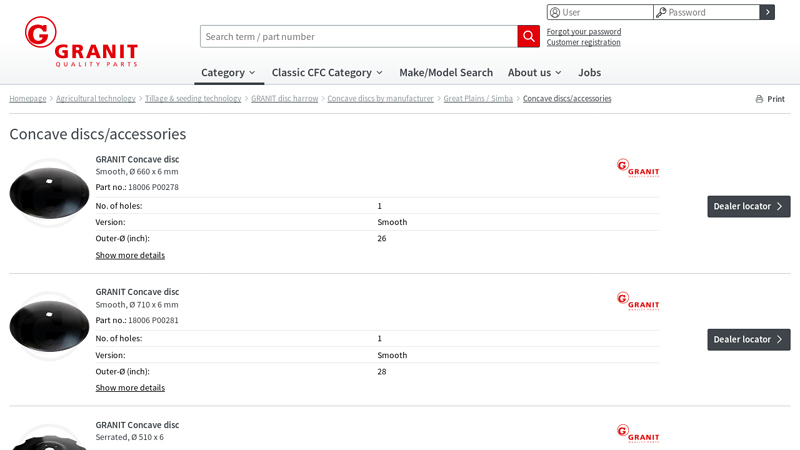The height and width of the screenshot is (450, 800).
Task: Click GRANIT brand logo beside first disc
Action: [637, 168]
